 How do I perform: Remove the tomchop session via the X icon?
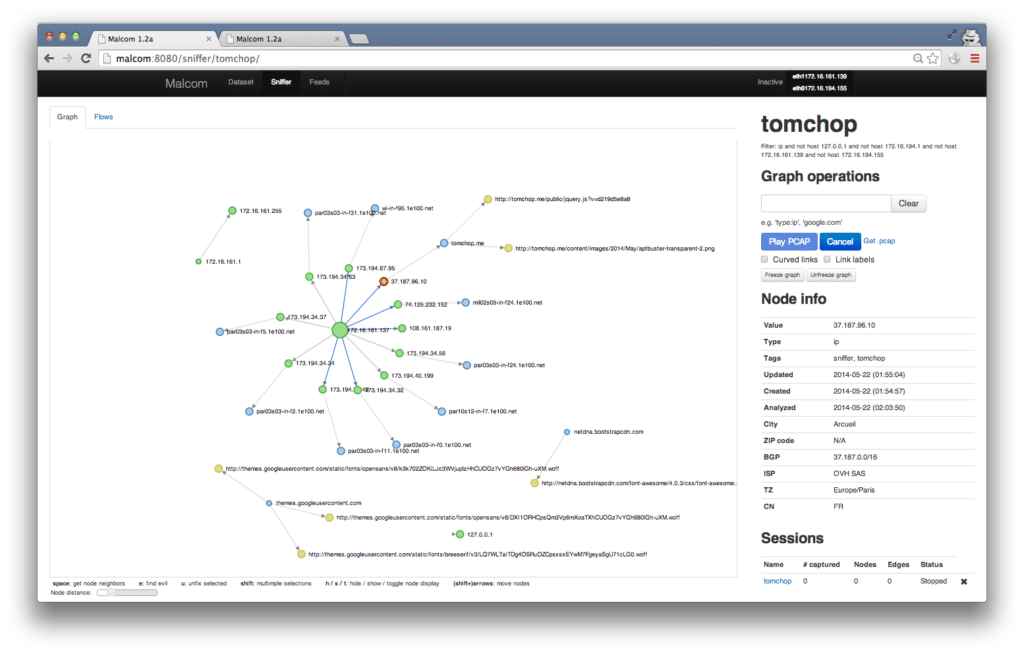963,581
